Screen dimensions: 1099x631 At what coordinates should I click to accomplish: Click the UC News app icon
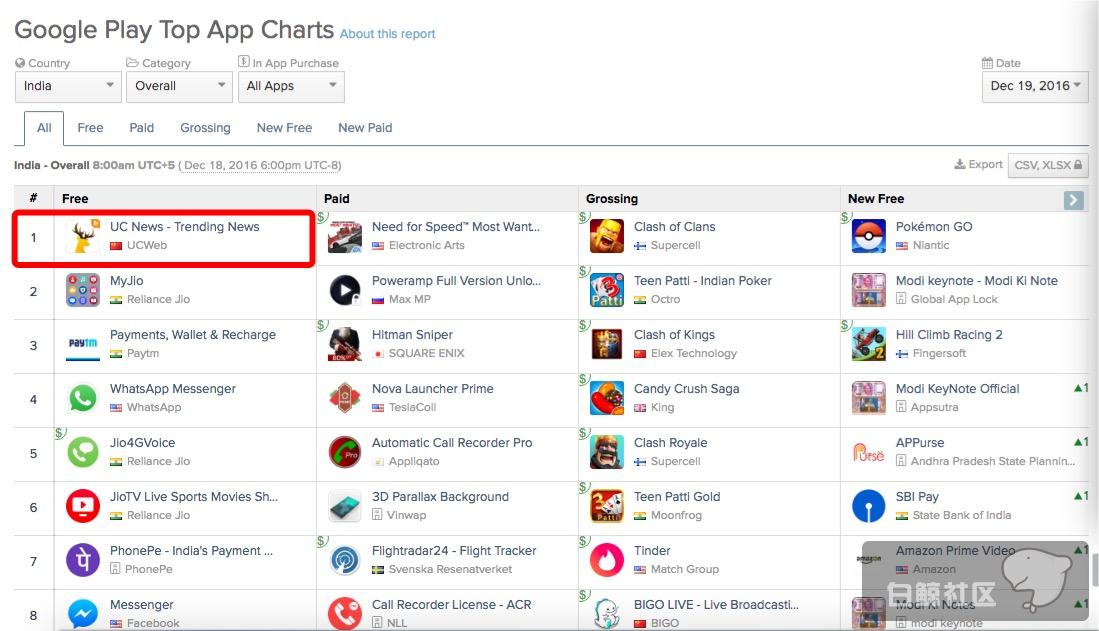point(83,237)
